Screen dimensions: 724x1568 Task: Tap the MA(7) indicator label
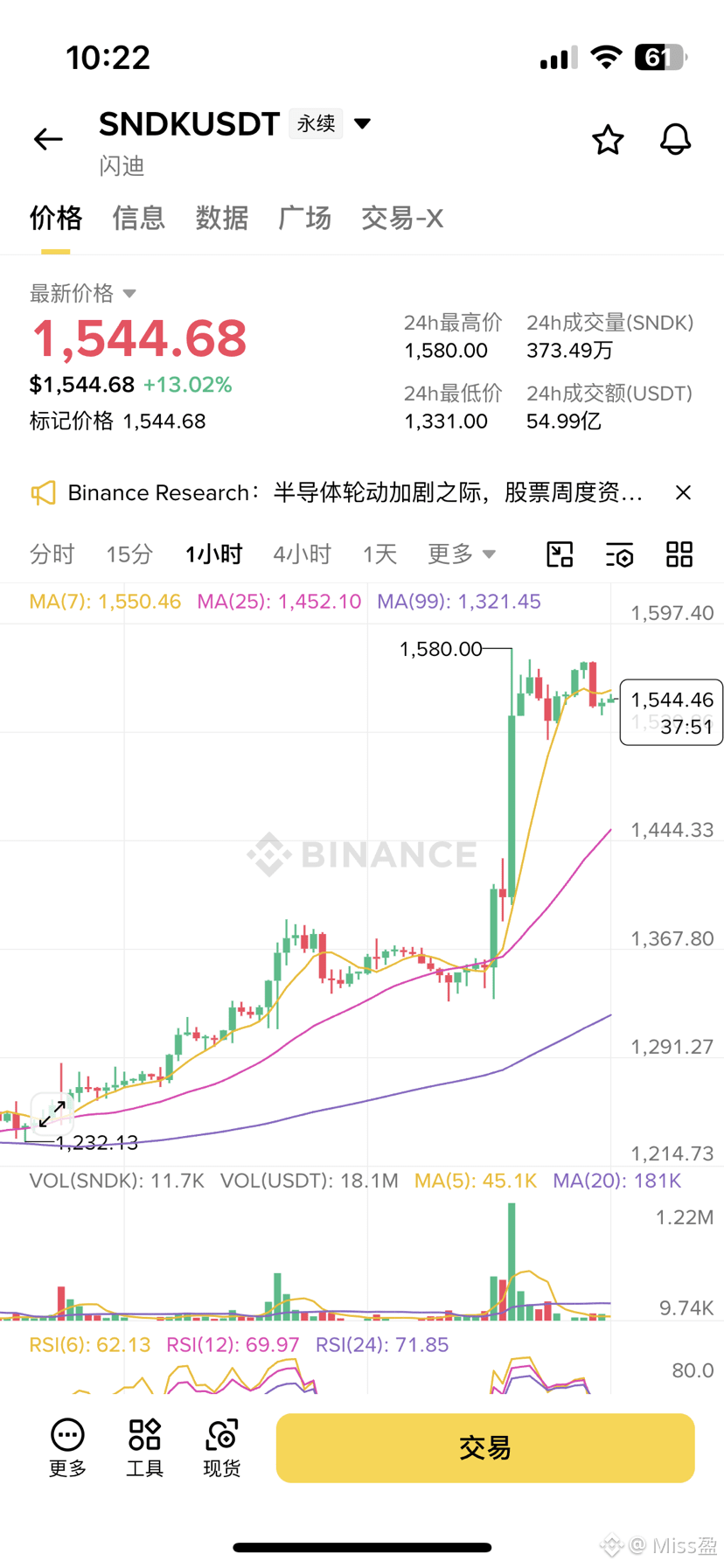click(x=105, y=602)
